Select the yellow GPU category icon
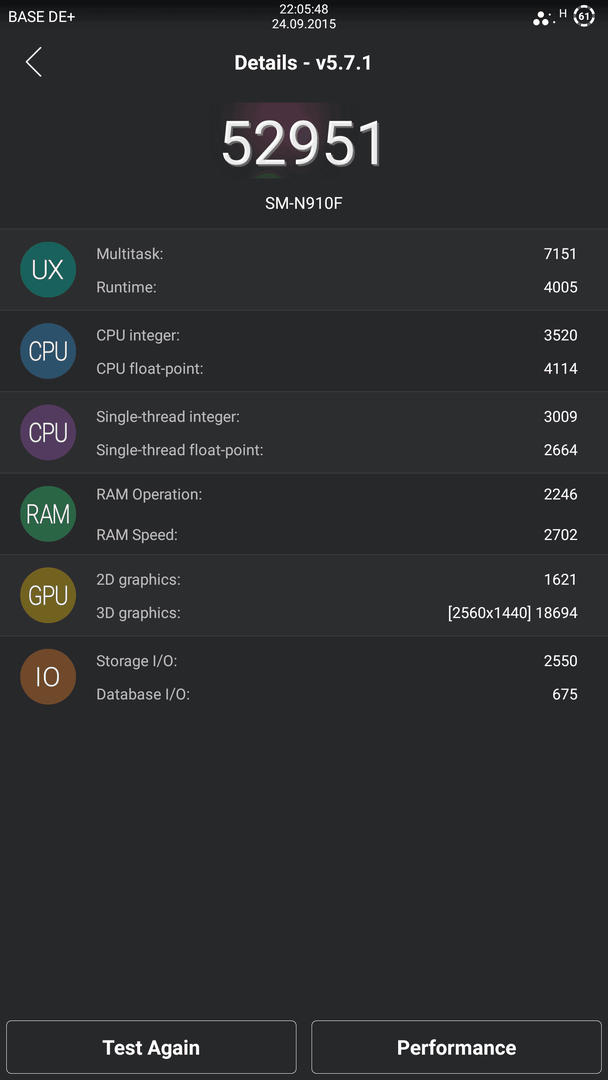The image size is (608, 1080). [x=48, y=595]
